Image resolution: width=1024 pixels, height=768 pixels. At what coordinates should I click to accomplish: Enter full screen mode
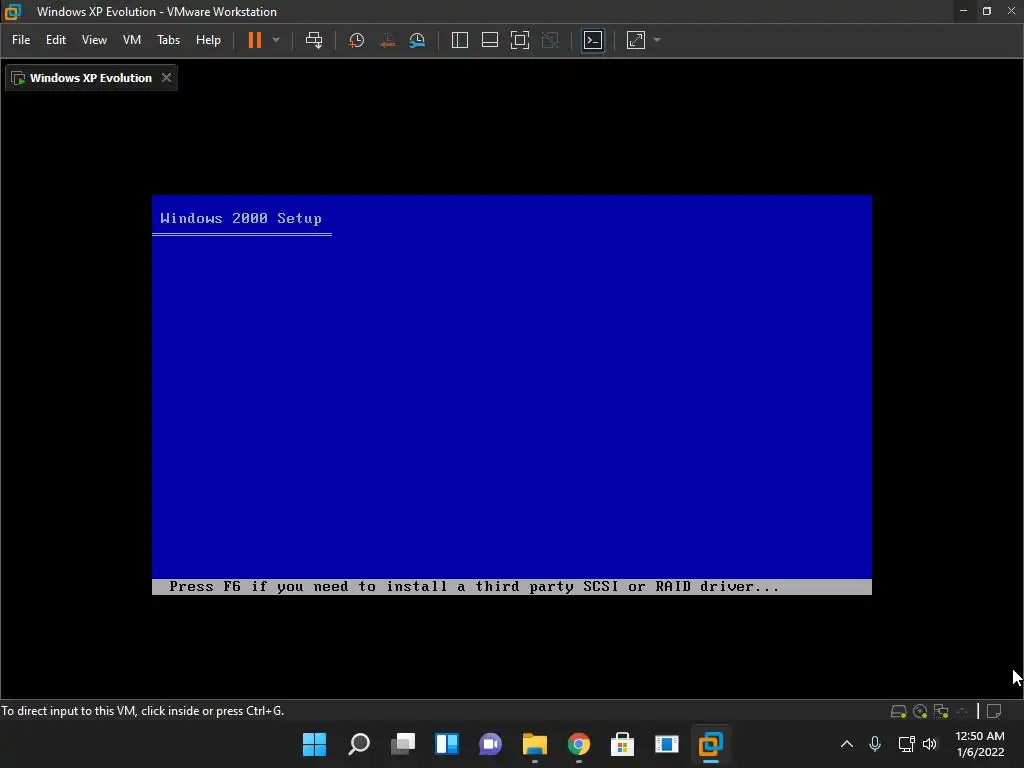click(x=520, y=40)
